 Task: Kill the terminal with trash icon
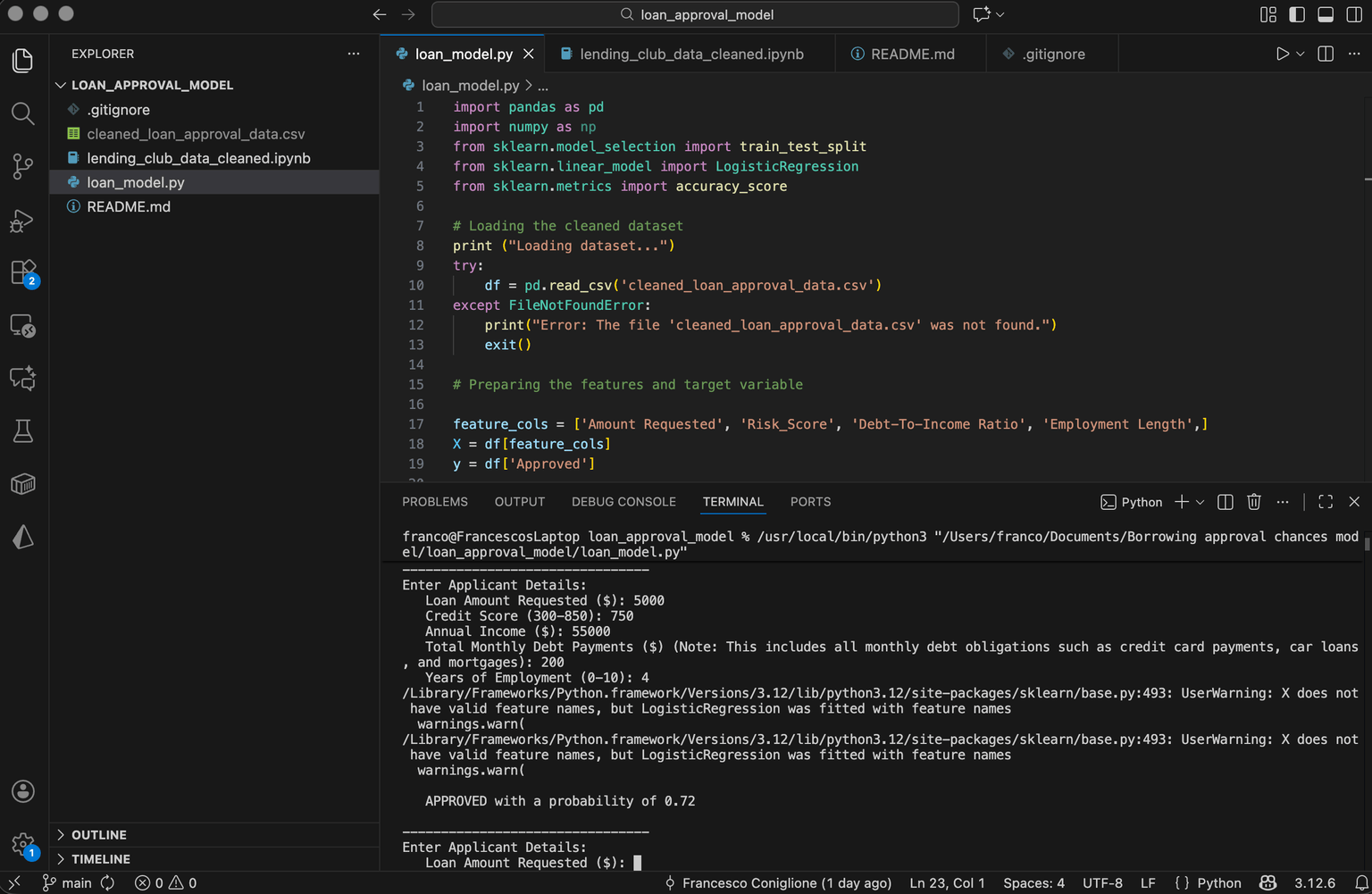point(1254,502)
